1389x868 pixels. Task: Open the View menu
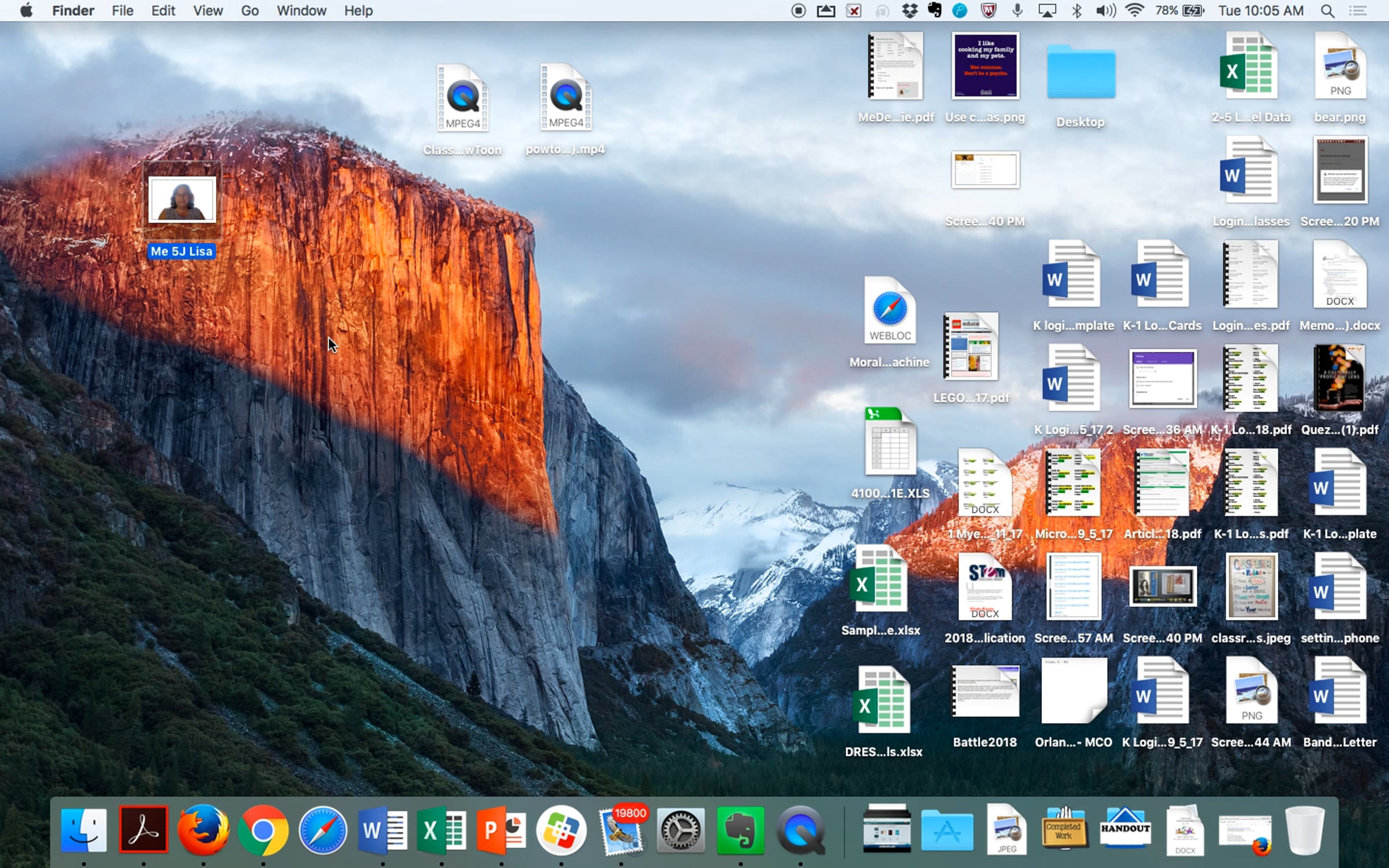pyautogui.click(x=208, y=10)
